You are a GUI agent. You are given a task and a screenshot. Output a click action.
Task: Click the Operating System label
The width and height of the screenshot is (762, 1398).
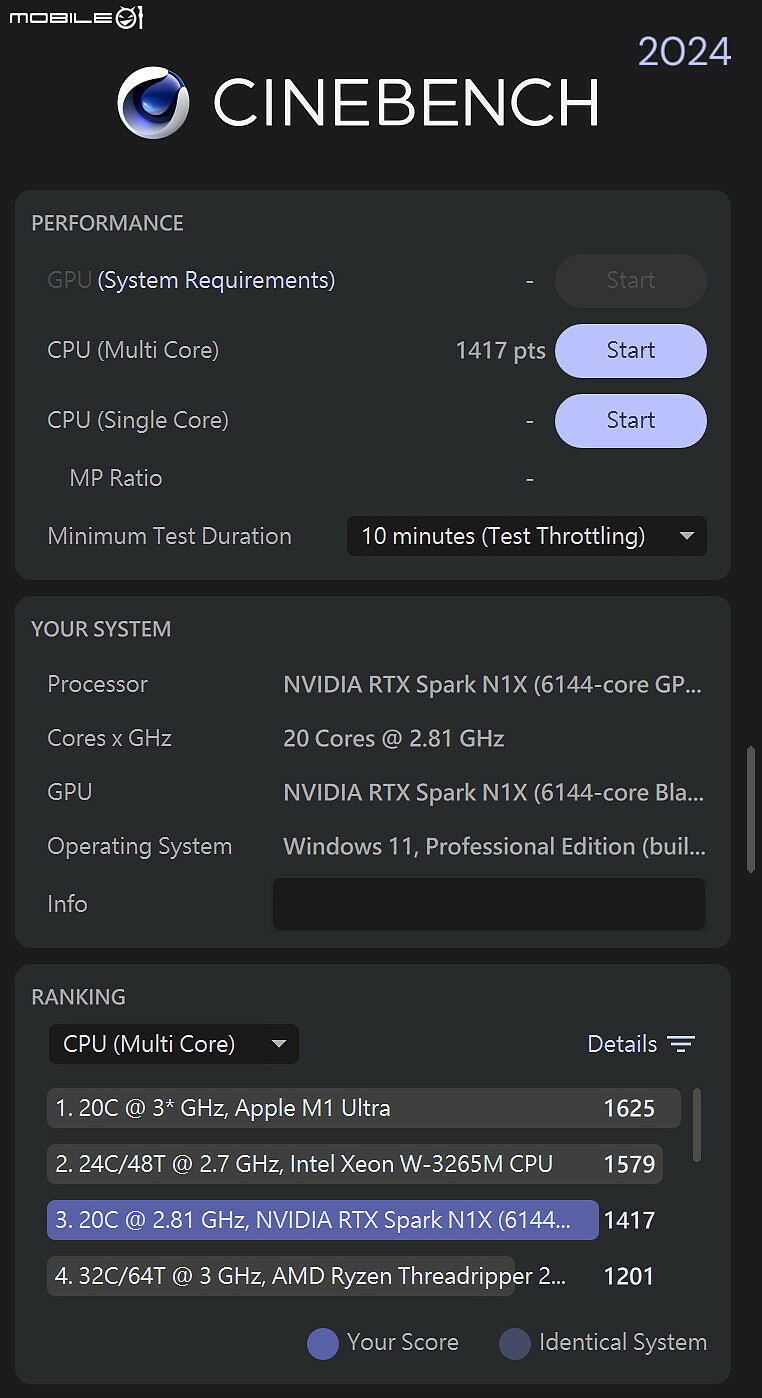[x=140, y=847]
